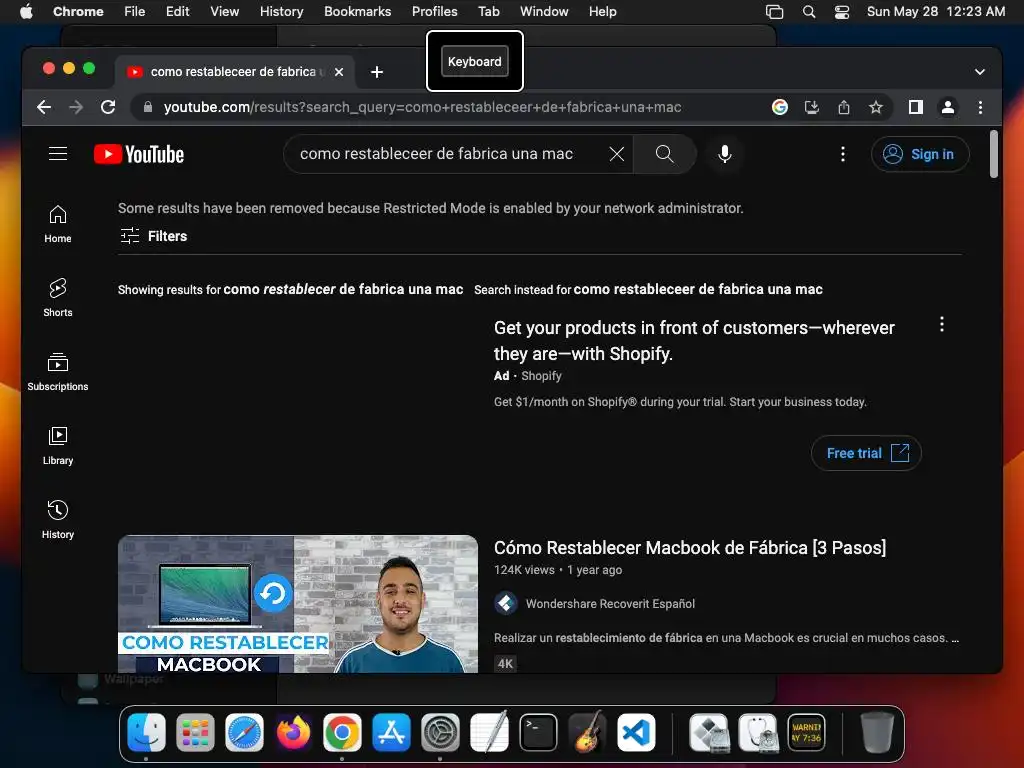
Task: Search instead for como restableceer link
Action: click(697, 289)
